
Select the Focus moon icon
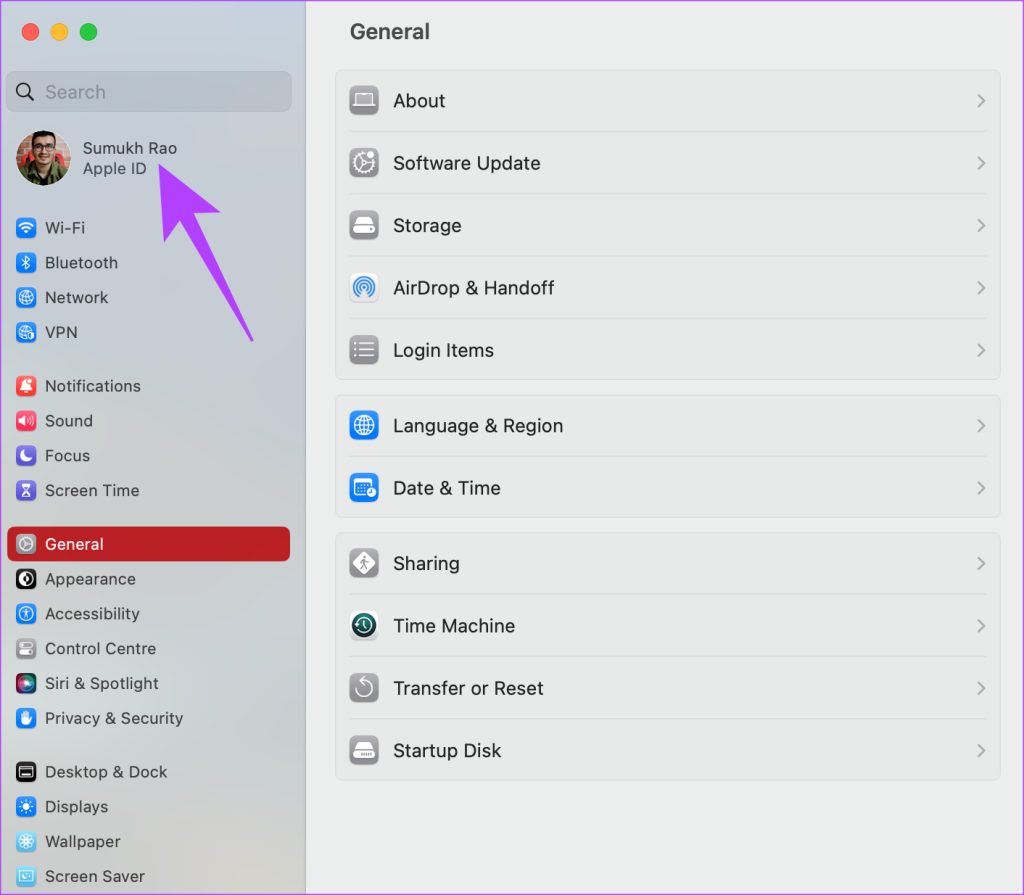click(x=25, y=456)
